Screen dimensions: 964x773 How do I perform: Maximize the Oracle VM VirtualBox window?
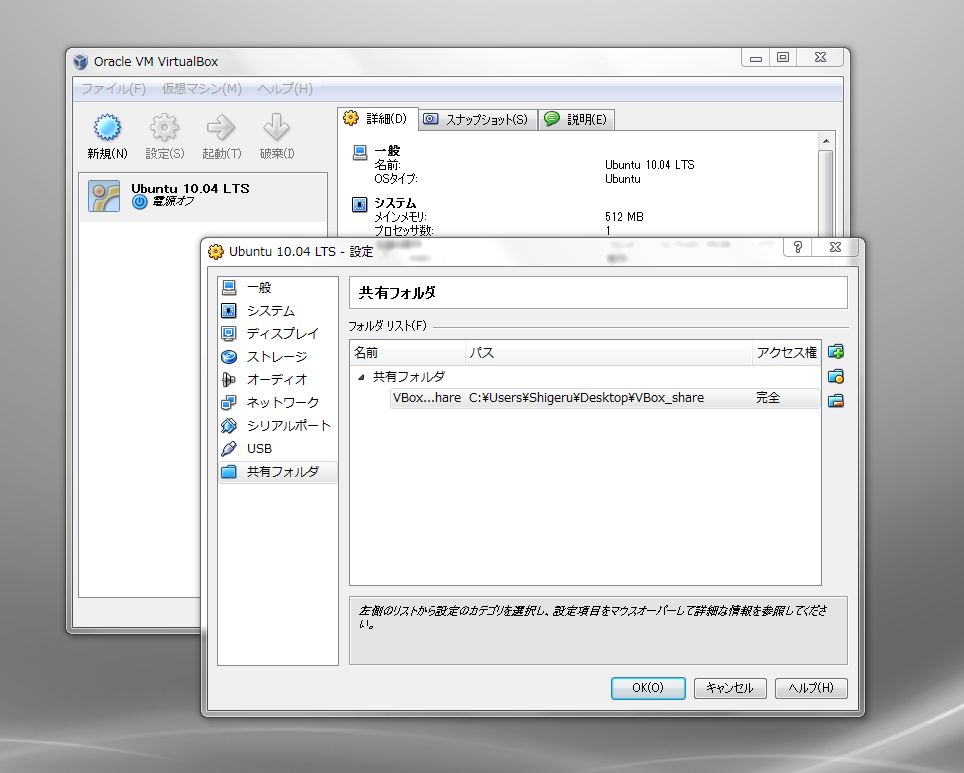tap(783, 57)
